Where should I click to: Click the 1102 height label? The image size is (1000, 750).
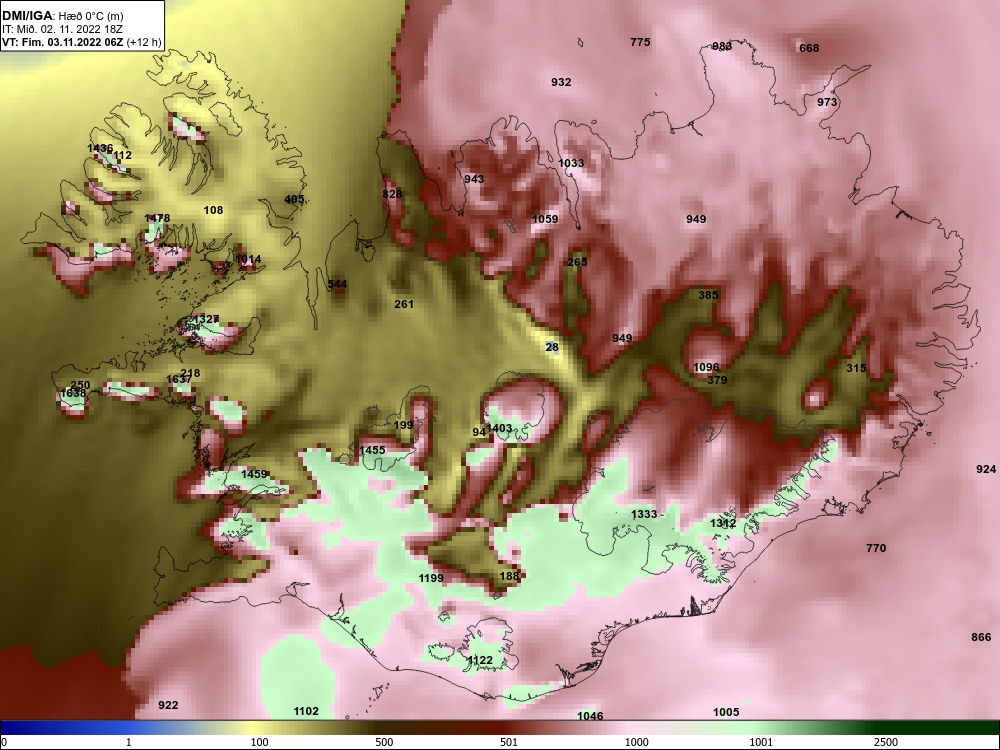(x=305, y=712)
